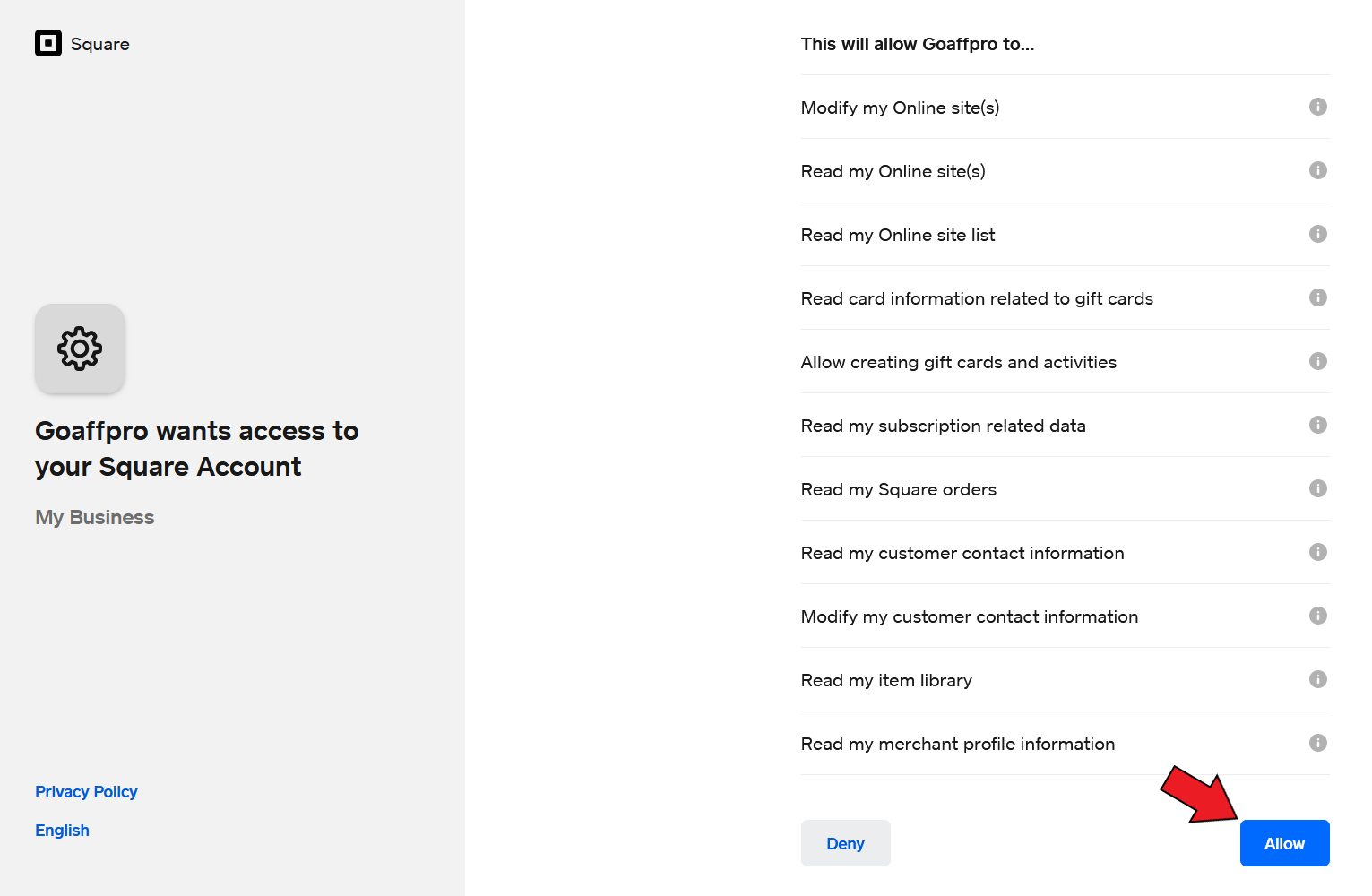The image size is (1372, 896).
Task: Open the Privacy Policy link
Action: click(x=86, y=792)
